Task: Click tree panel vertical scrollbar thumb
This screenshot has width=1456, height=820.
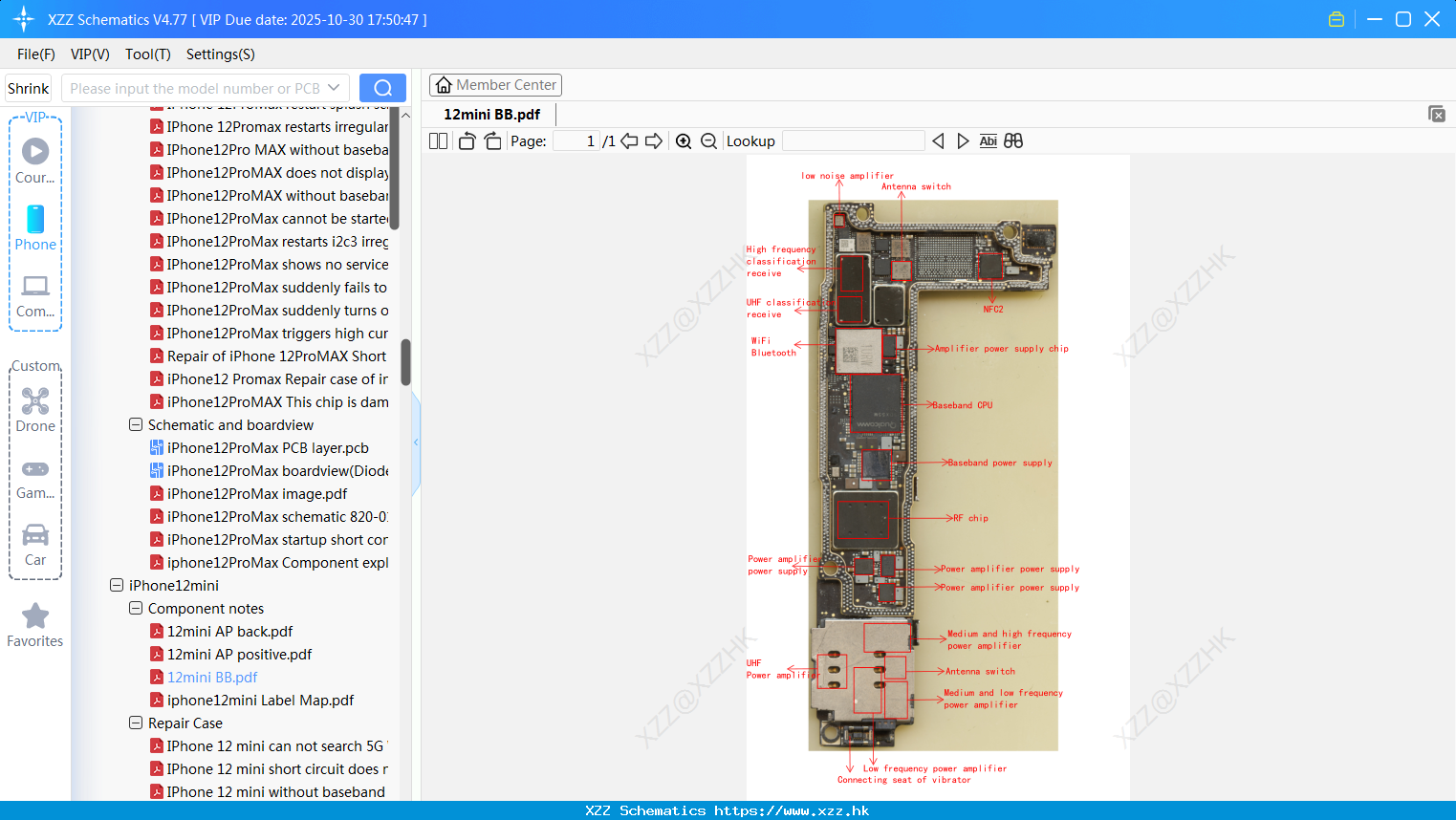Action: (405, 361)
